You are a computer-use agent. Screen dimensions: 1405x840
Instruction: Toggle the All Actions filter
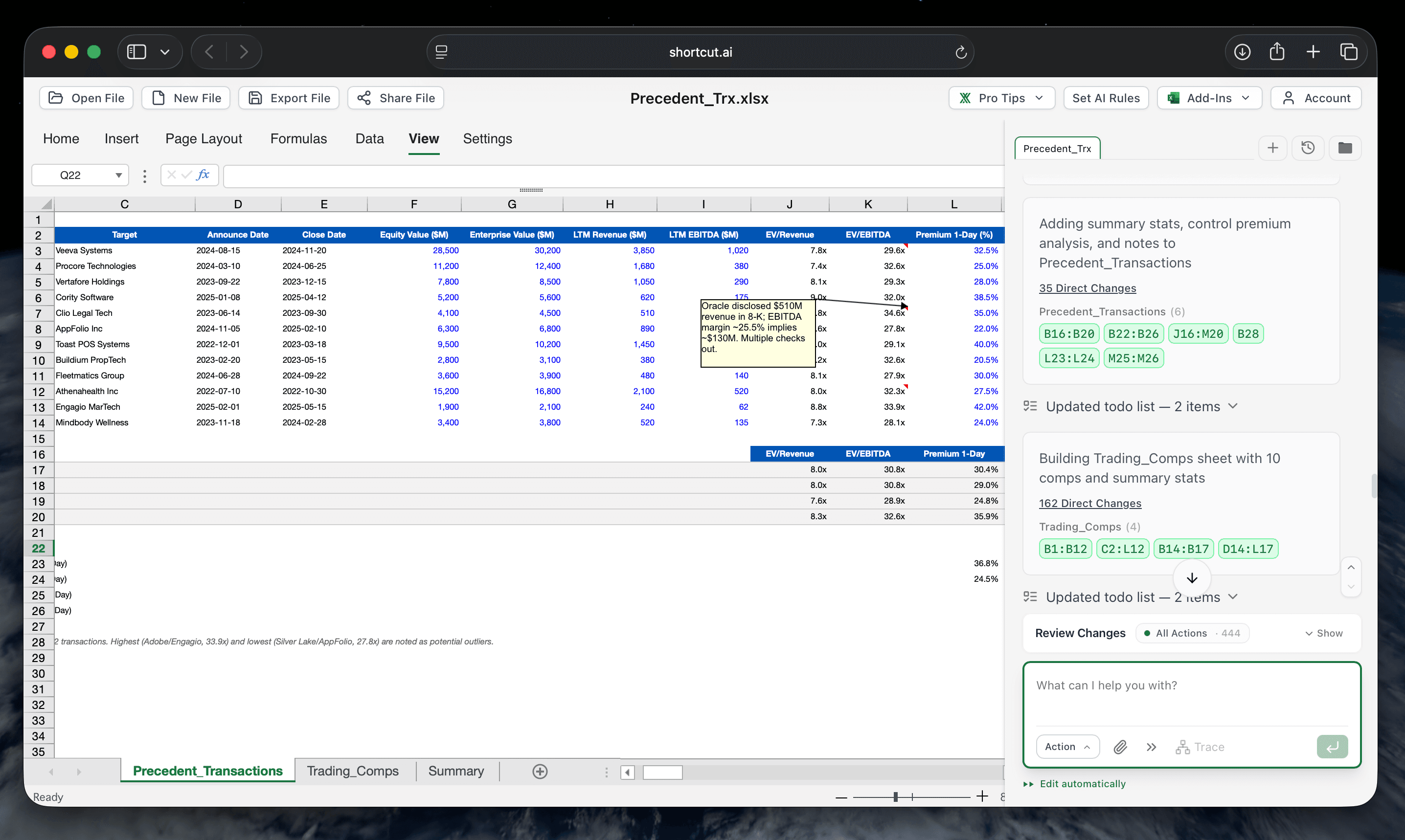(1192, 633)
